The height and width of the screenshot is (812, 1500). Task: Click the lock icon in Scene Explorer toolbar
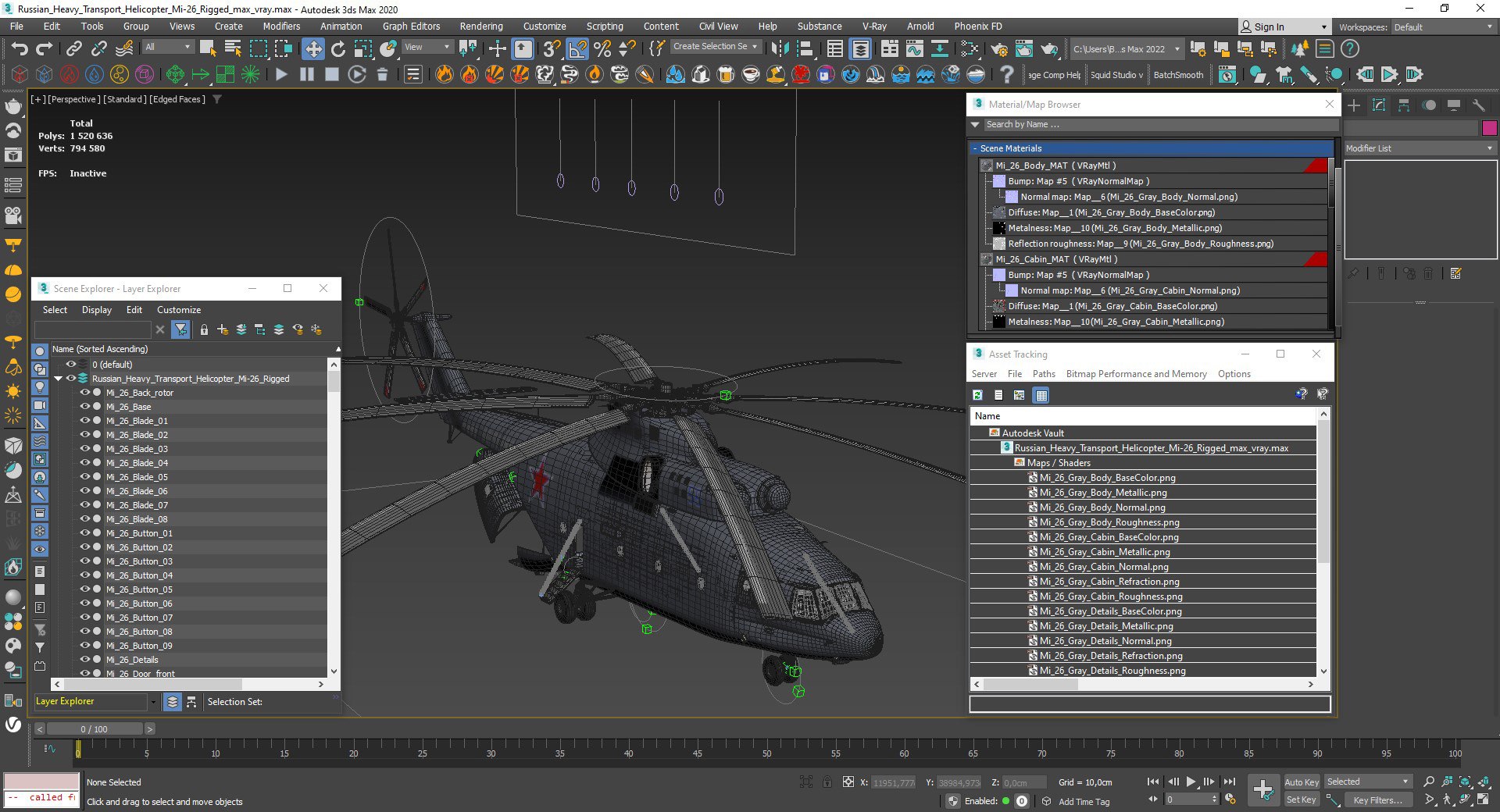pos(204,329)
